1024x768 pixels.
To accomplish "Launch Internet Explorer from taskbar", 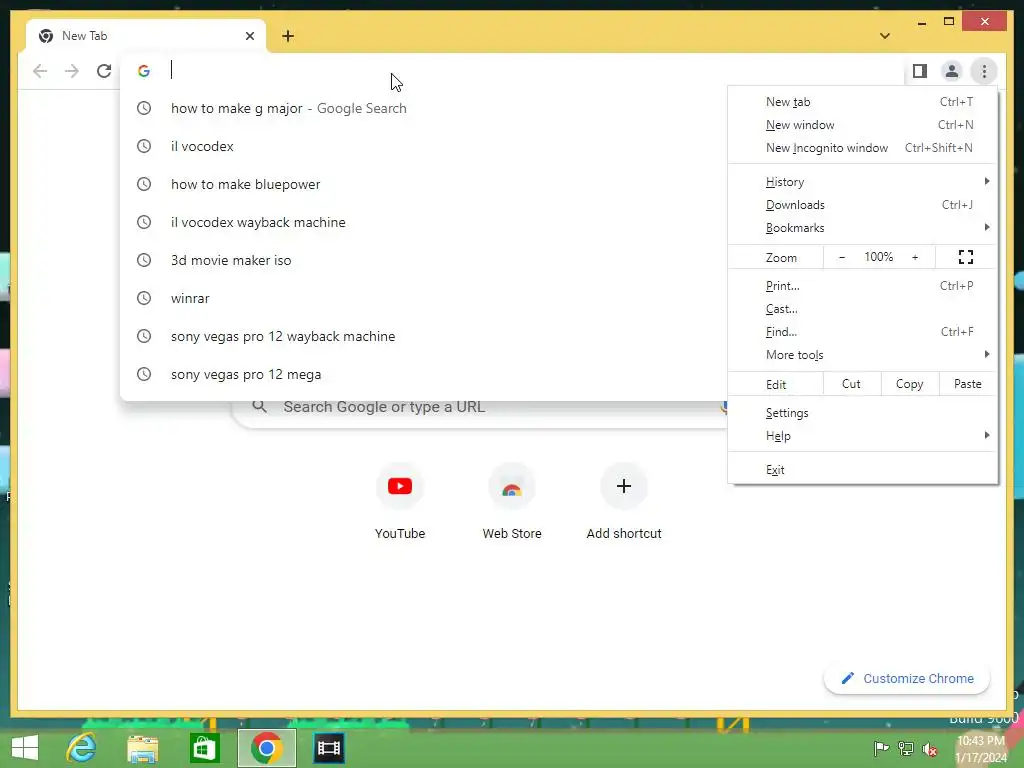I will 82,748.
